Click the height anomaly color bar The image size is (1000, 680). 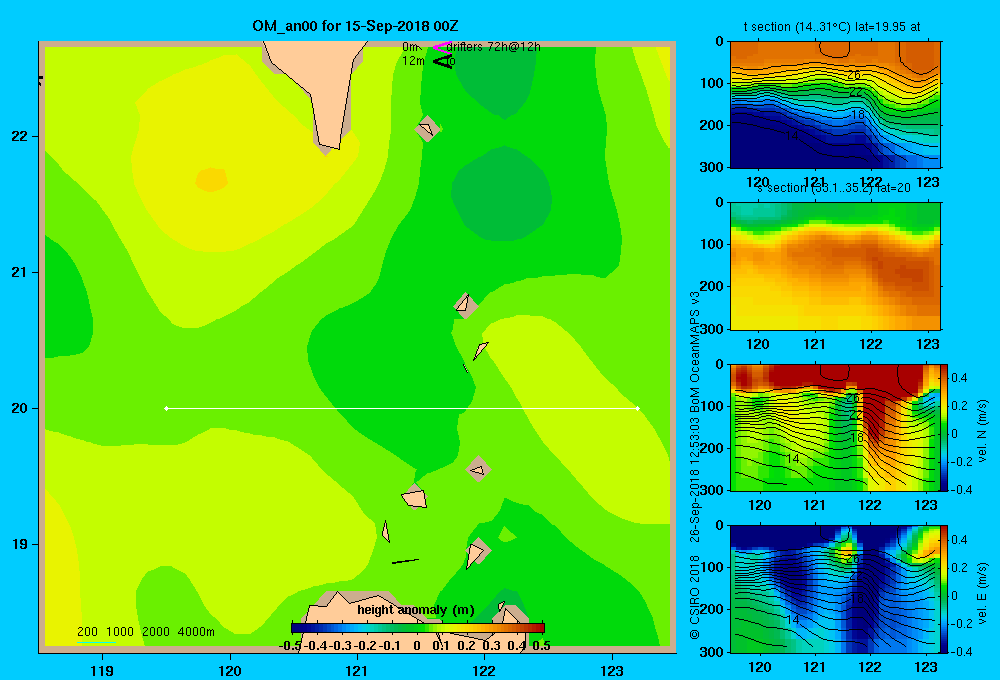[x=418, y=628]
